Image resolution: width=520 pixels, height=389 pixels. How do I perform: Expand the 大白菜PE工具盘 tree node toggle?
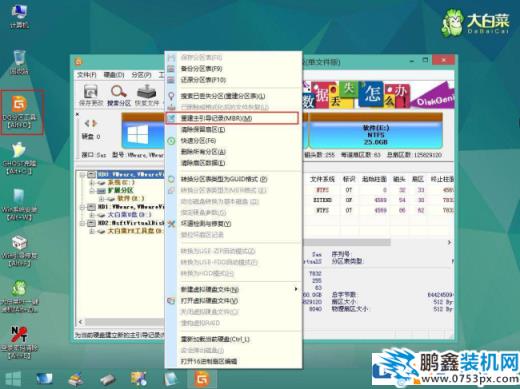(x=92, y=231)
